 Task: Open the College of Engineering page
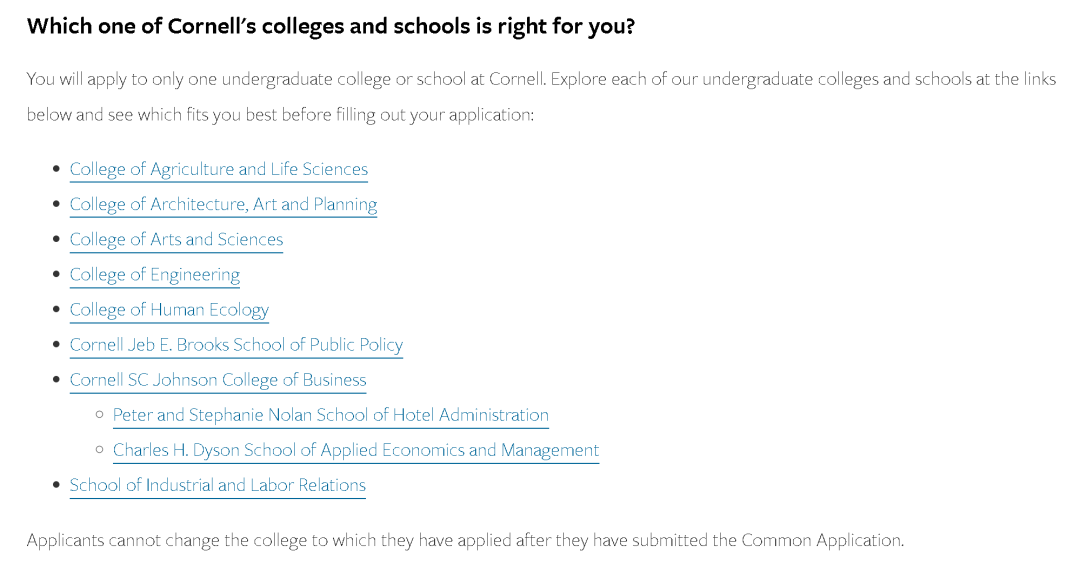154,275
